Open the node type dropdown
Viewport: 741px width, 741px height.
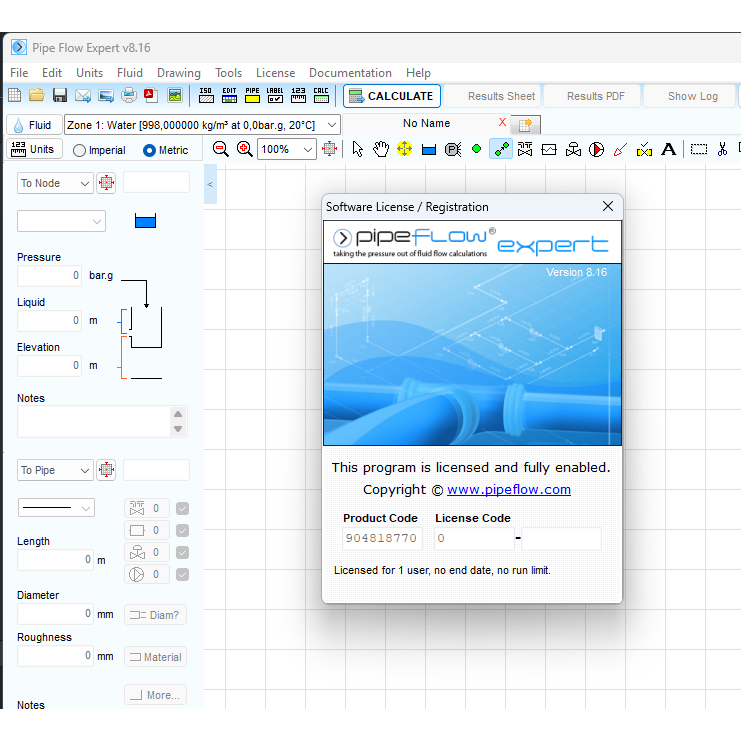pyautogui.click(x=61, y=221)
